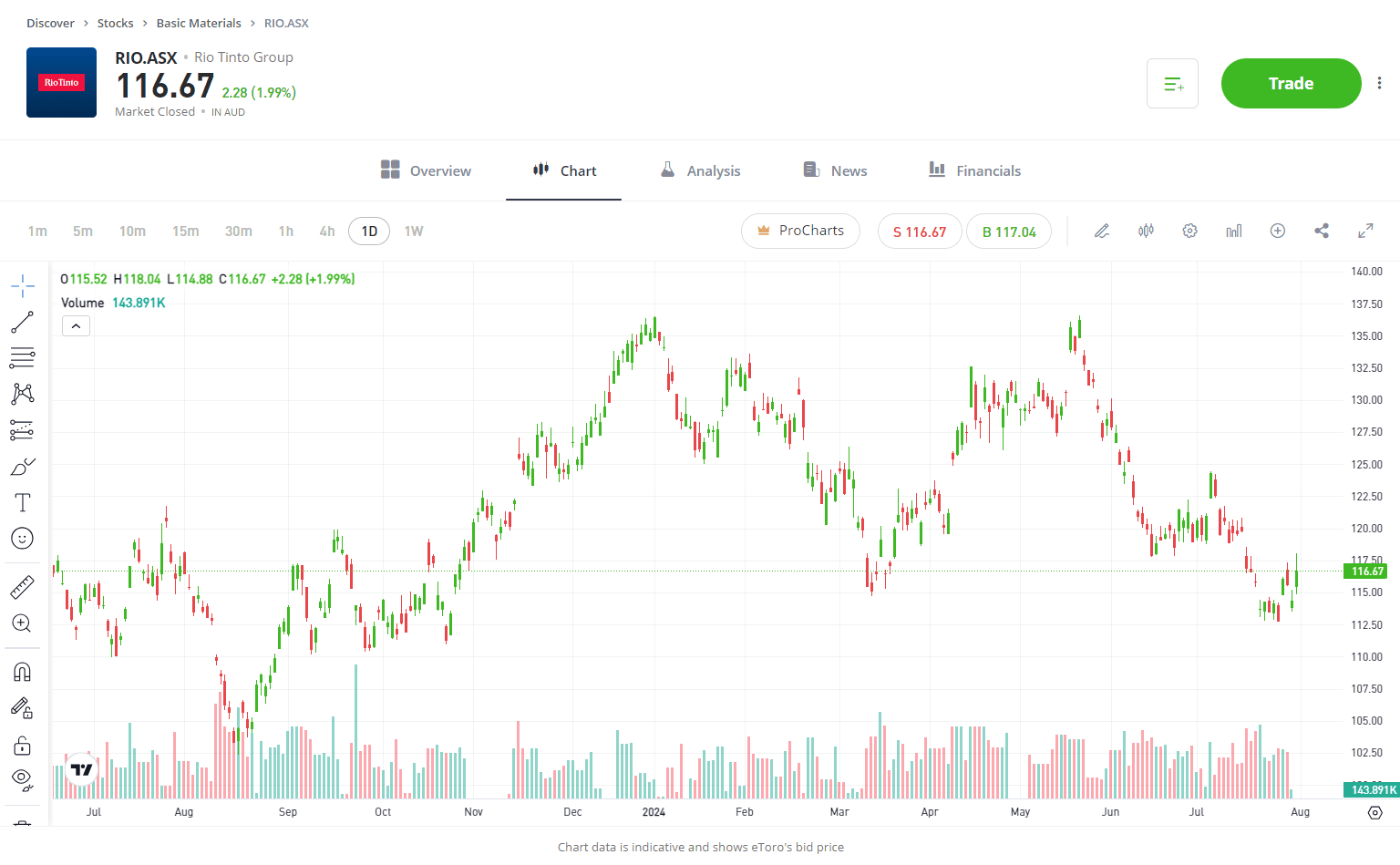Viewport: 1400px width, 865px height.
Task: Open the Fibonacci retracement tools
Action: coord(23,357)
